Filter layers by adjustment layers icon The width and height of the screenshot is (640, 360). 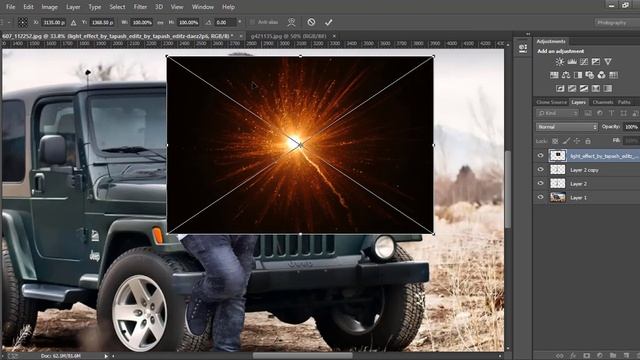click(600, 113)
